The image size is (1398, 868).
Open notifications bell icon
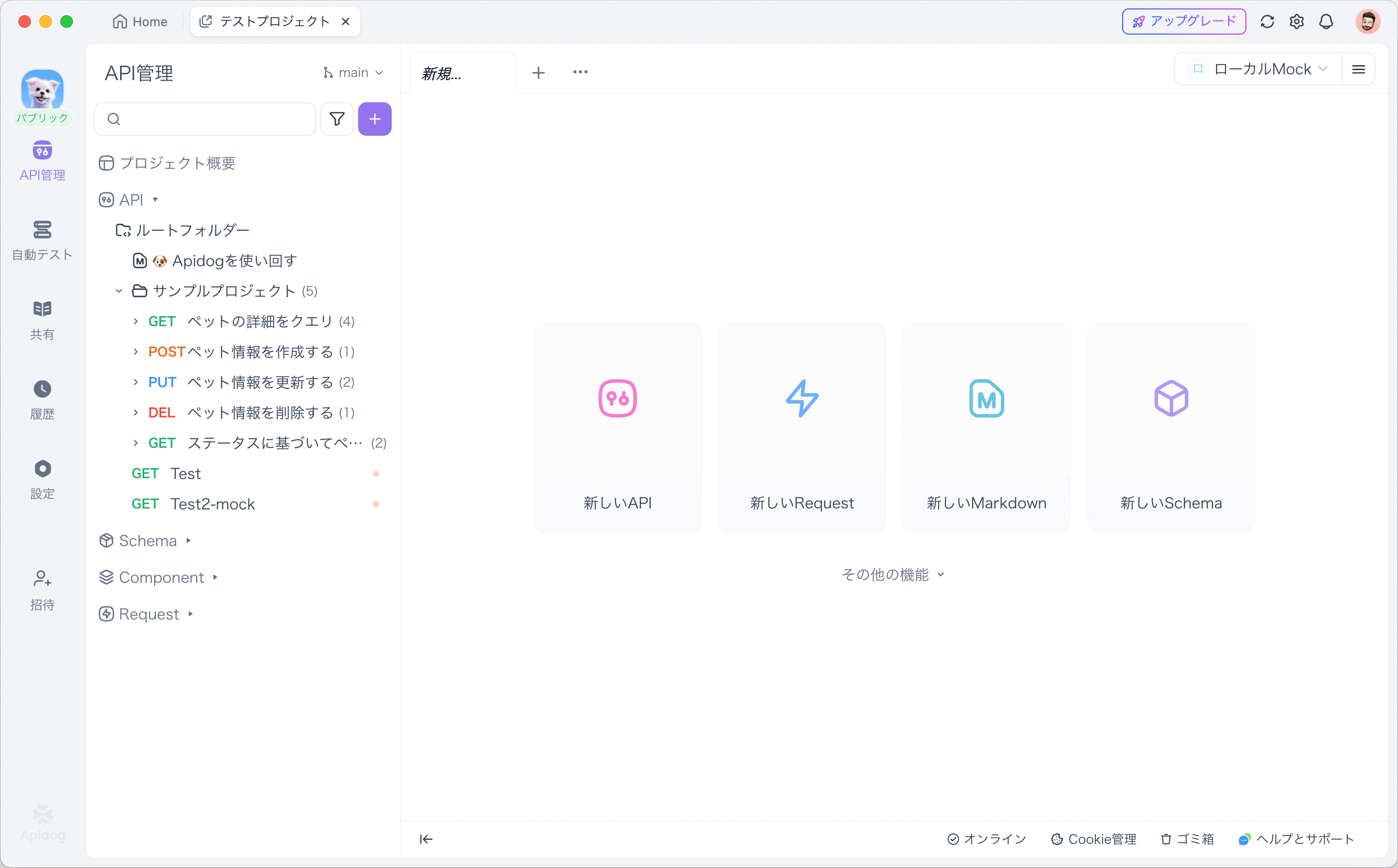click(x=1326, y=22)
